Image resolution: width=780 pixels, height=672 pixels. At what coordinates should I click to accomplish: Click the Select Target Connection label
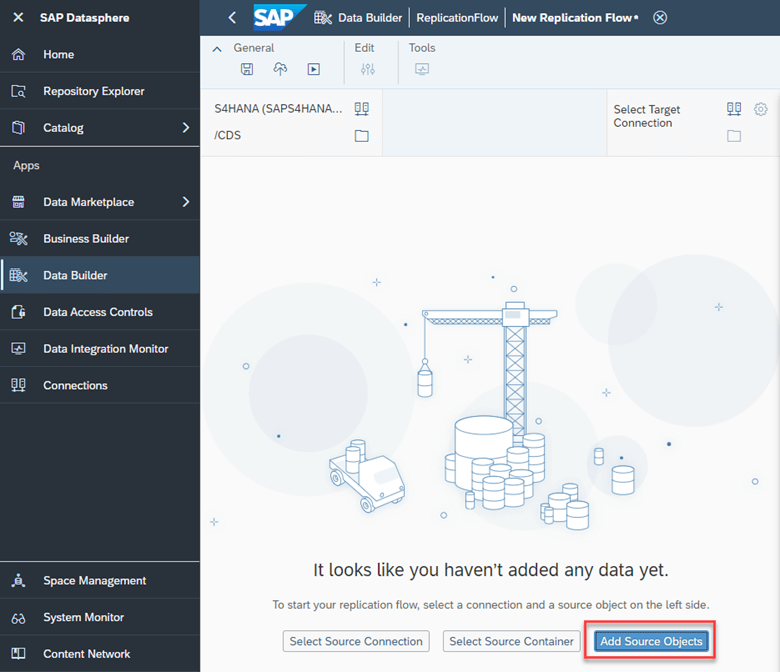646,116
